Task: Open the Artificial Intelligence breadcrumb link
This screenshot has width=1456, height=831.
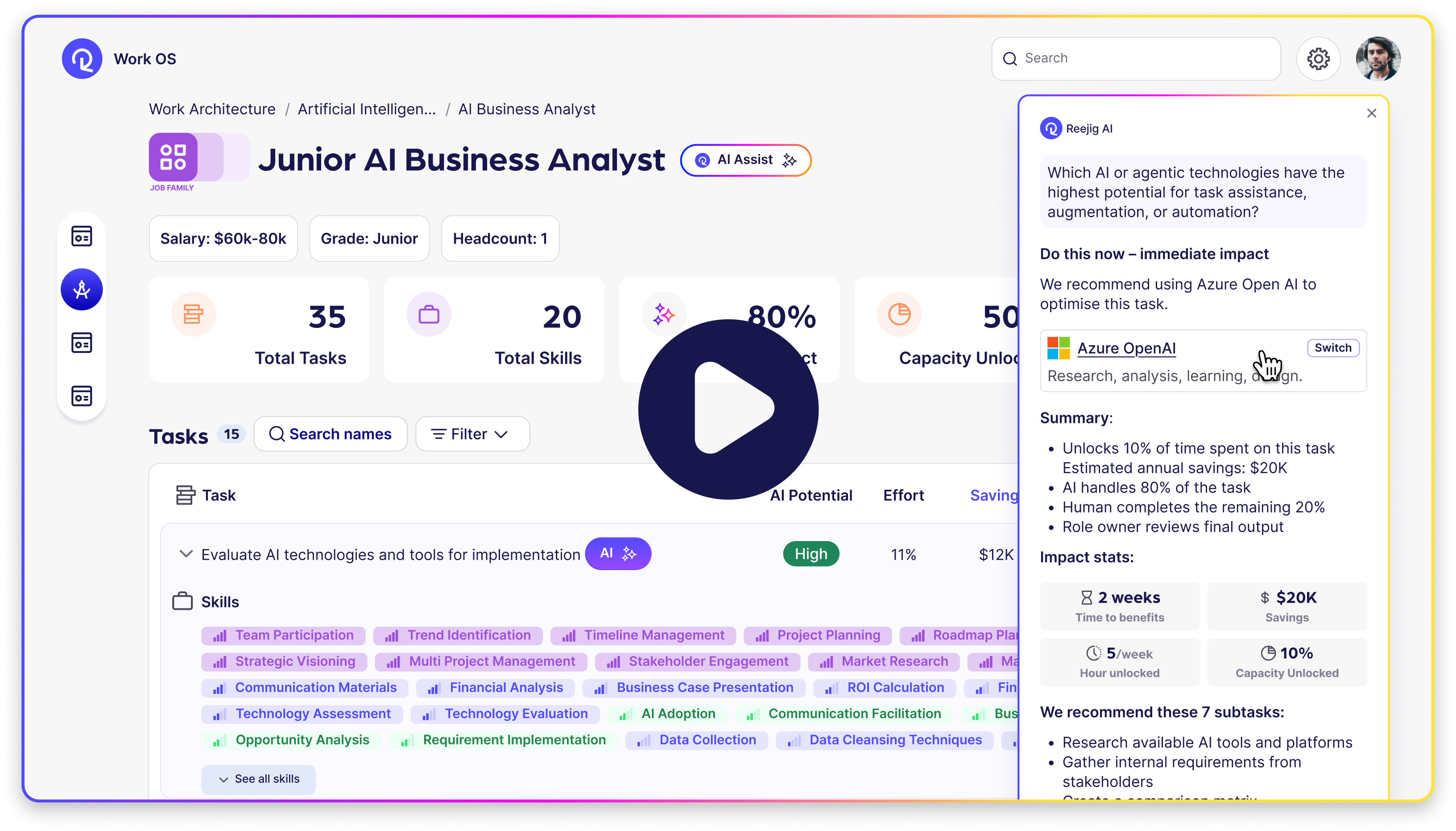Action: coord(366,108)
